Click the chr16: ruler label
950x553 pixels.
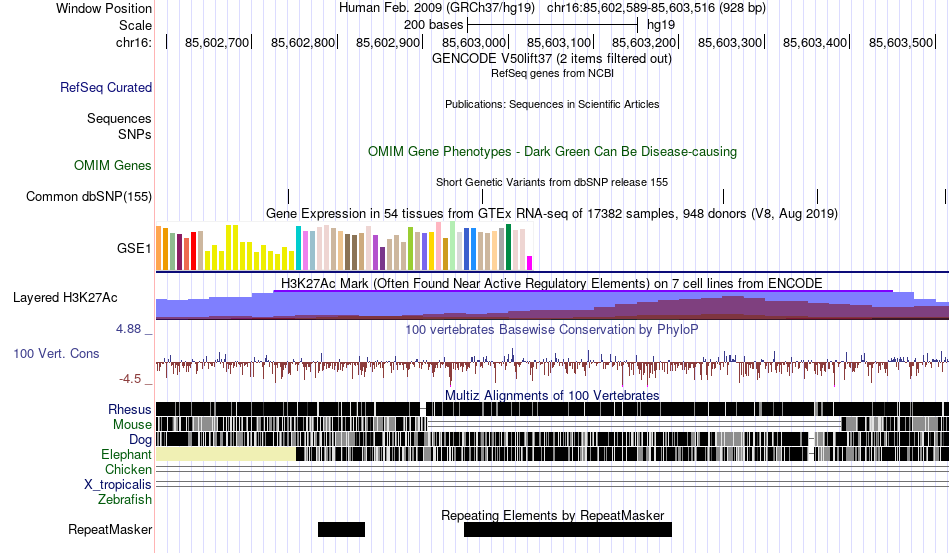[134, 42]
